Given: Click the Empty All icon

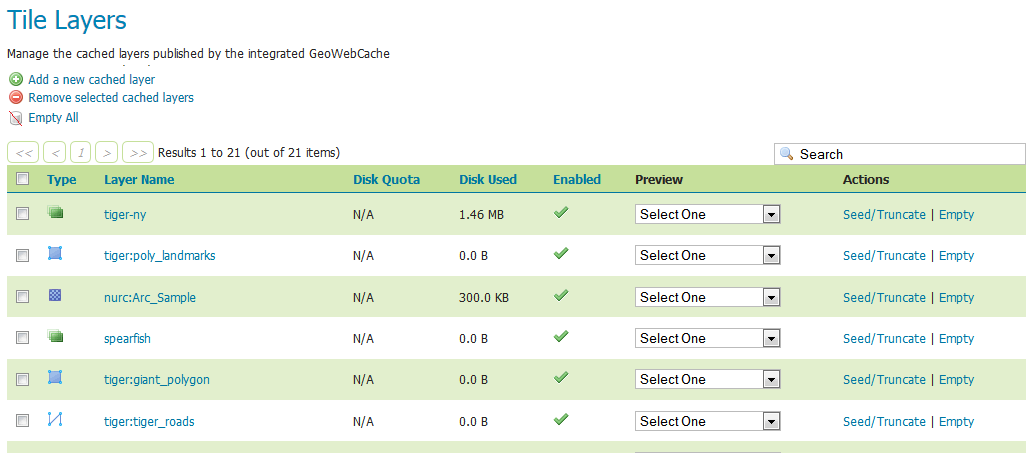Looking at the screenshot, I should click(x=15, y=118).
